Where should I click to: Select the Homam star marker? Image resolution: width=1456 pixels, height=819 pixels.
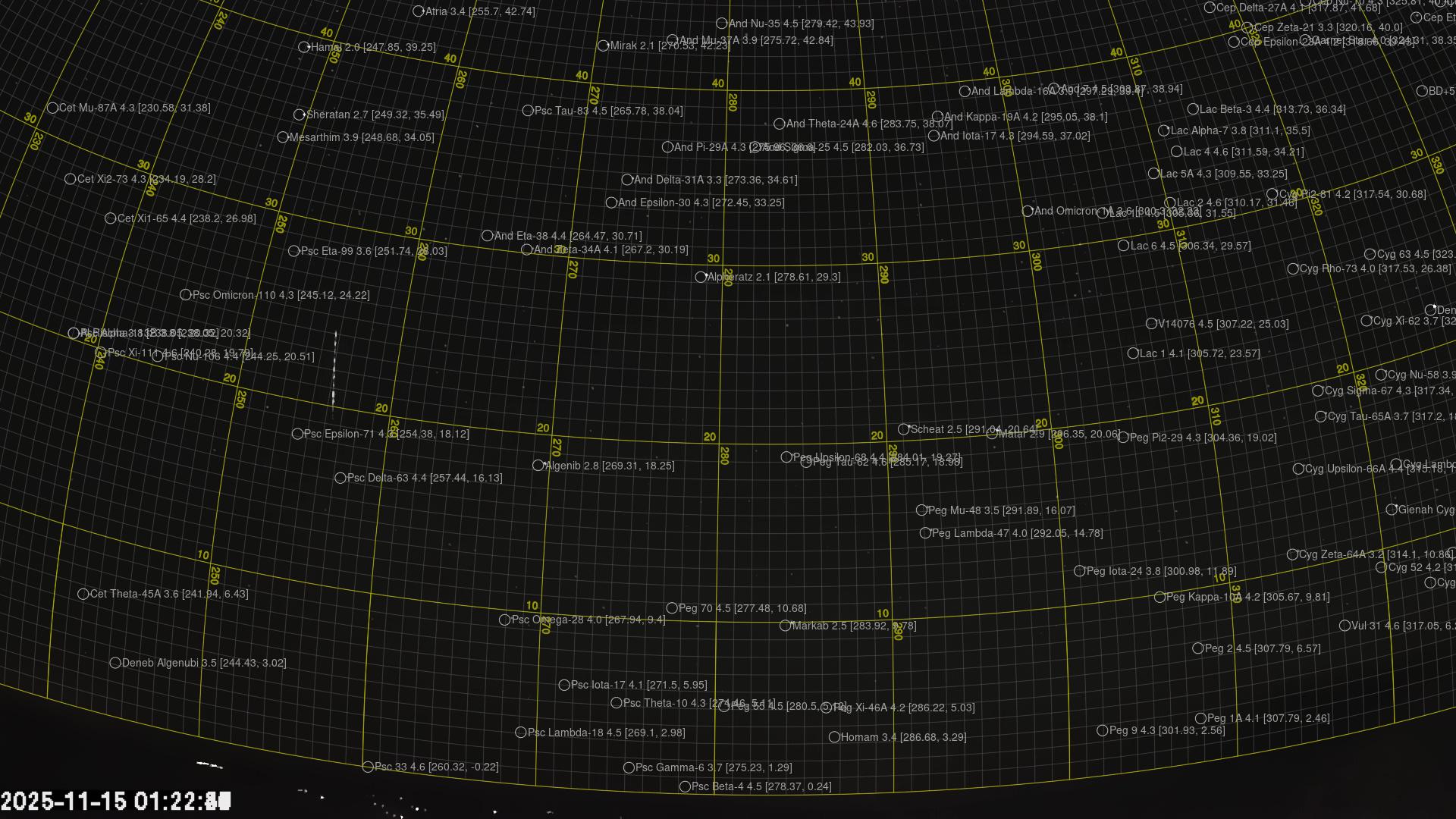click(834, 737)
